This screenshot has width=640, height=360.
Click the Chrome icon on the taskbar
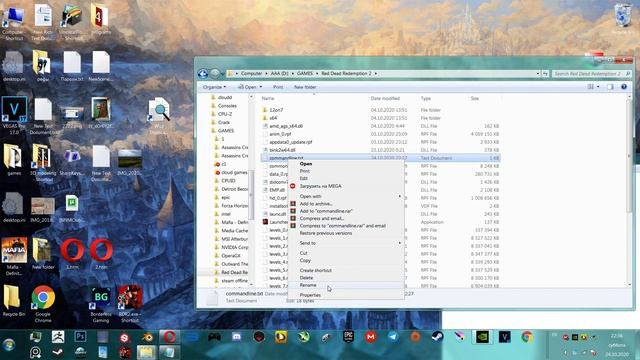(527, 337)
